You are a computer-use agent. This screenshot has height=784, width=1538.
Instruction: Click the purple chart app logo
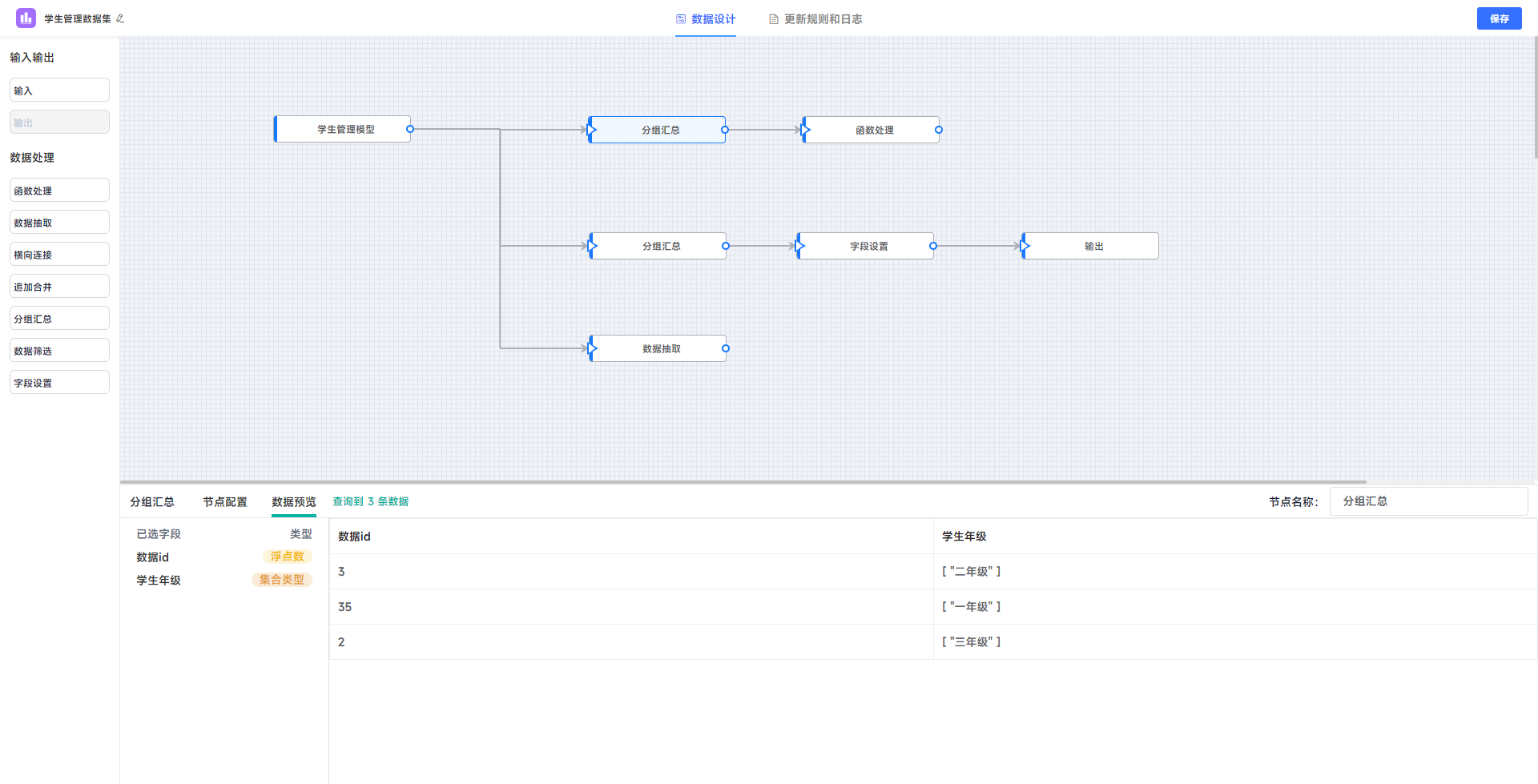tap(26, 18)
